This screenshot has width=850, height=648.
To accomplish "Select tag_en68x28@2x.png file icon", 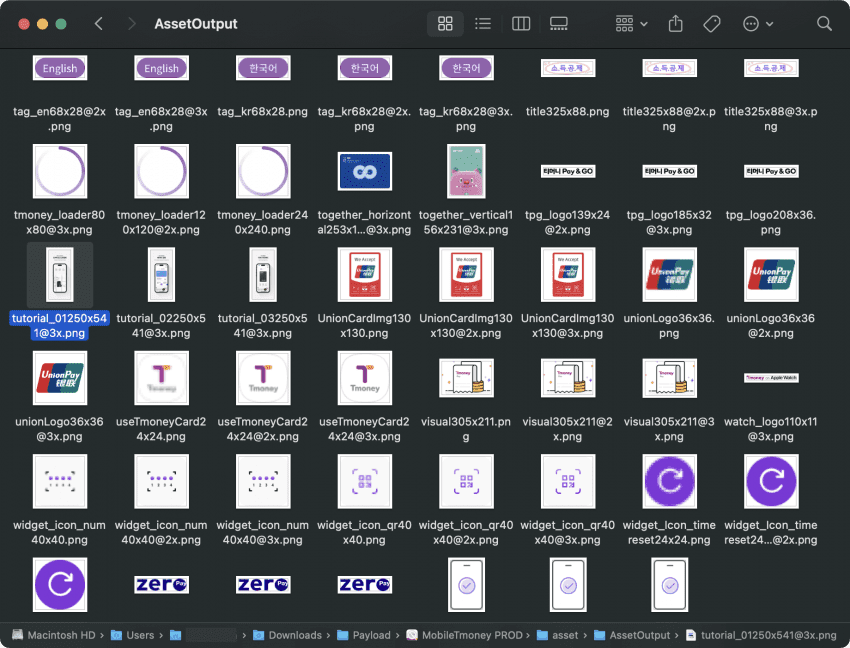I will [x=60, y=68].
